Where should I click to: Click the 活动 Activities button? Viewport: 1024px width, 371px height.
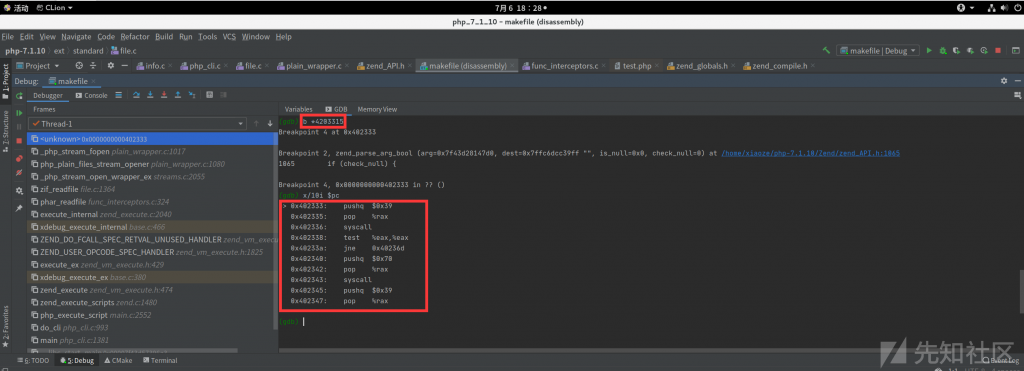tap(16, 8)
